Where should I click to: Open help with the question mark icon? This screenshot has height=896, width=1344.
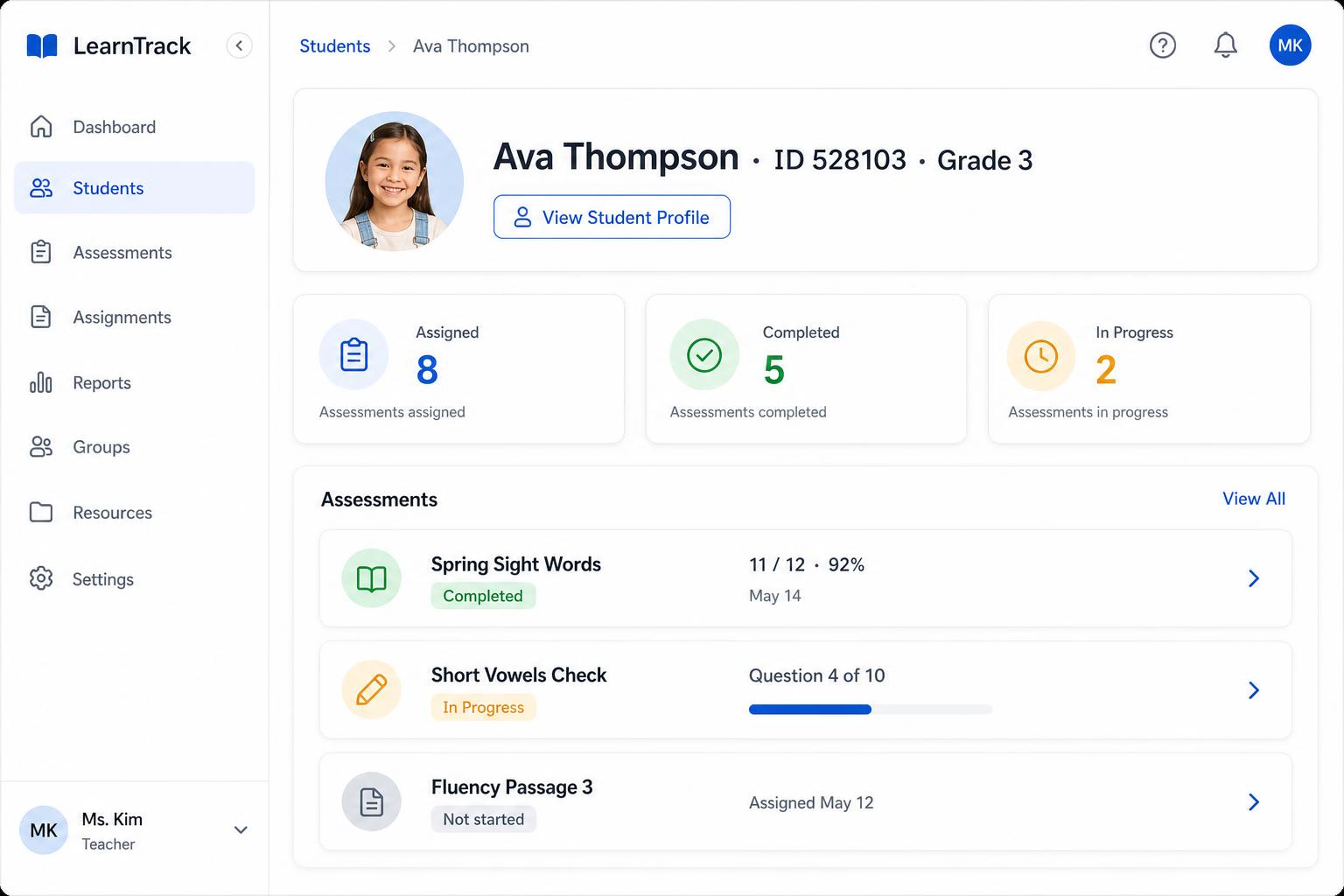(x=1162, y=45)
